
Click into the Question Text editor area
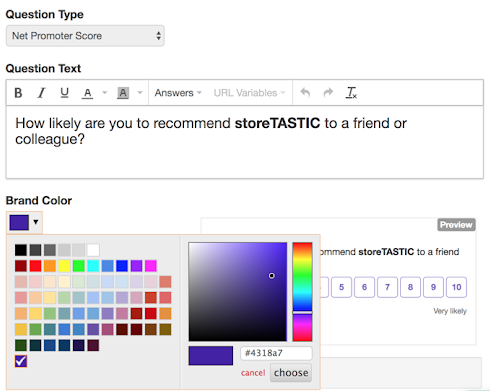click(x=245, y=142)
